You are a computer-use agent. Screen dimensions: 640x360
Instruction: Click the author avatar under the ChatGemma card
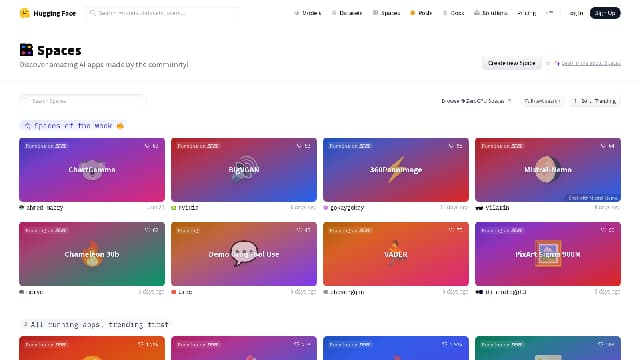[x=22, y=208]
